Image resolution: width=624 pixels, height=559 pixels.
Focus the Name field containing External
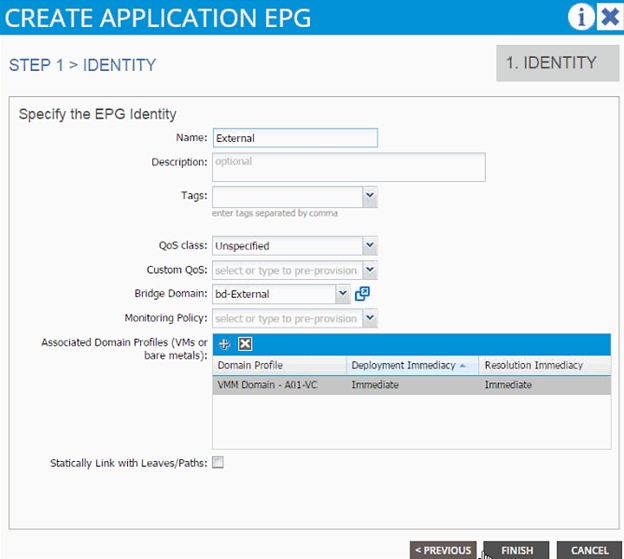(295, 138)
